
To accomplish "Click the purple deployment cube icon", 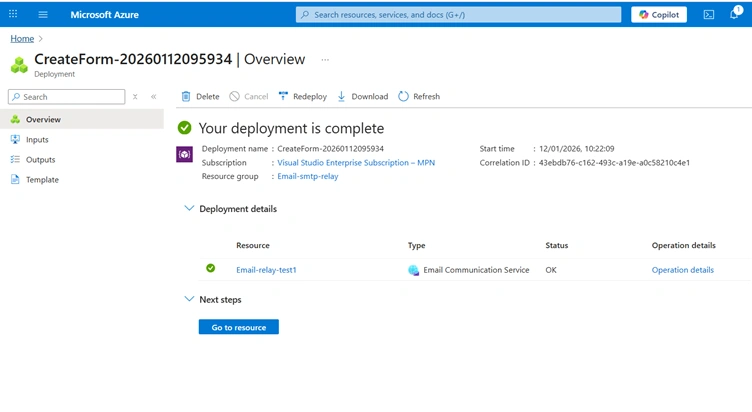I will [x=184, y=154].
